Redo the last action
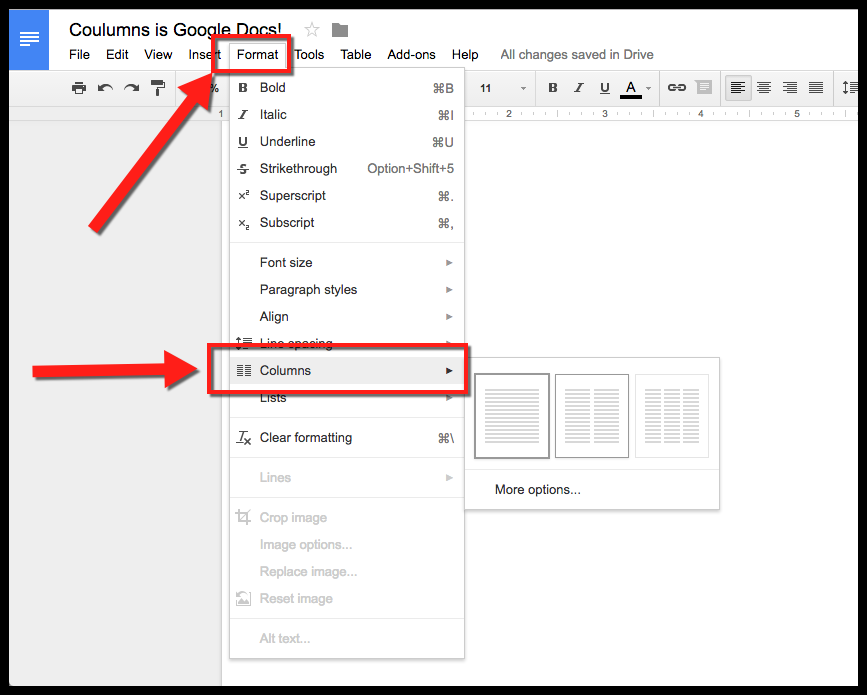Screen dimensions: 867x695 (x=132, y=87)
